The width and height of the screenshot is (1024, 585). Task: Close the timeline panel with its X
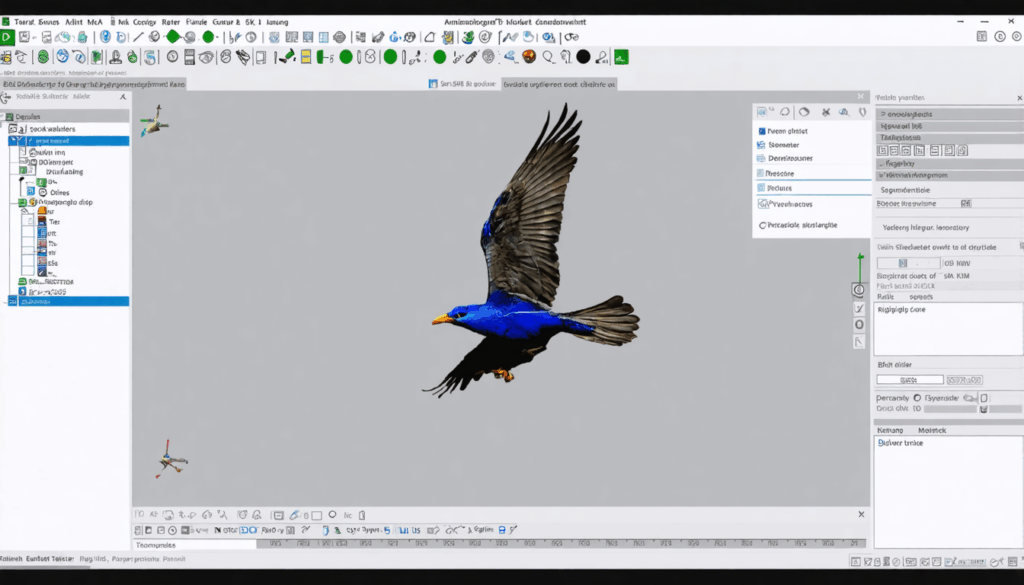point(861,514)
